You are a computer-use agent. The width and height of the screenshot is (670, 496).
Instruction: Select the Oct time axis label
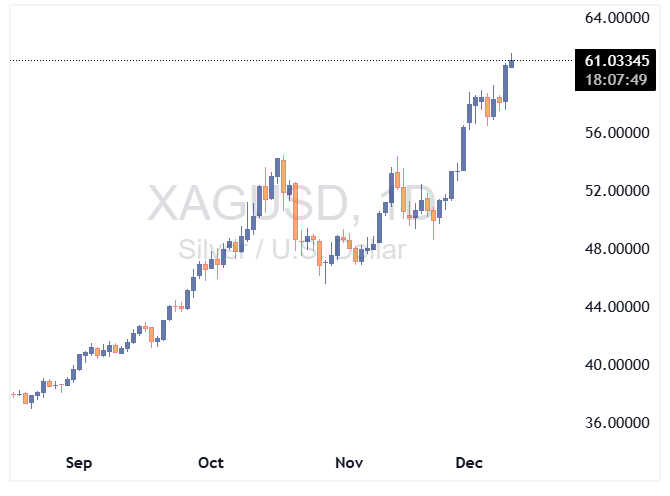pyautogui.click(x=211, y=463)
